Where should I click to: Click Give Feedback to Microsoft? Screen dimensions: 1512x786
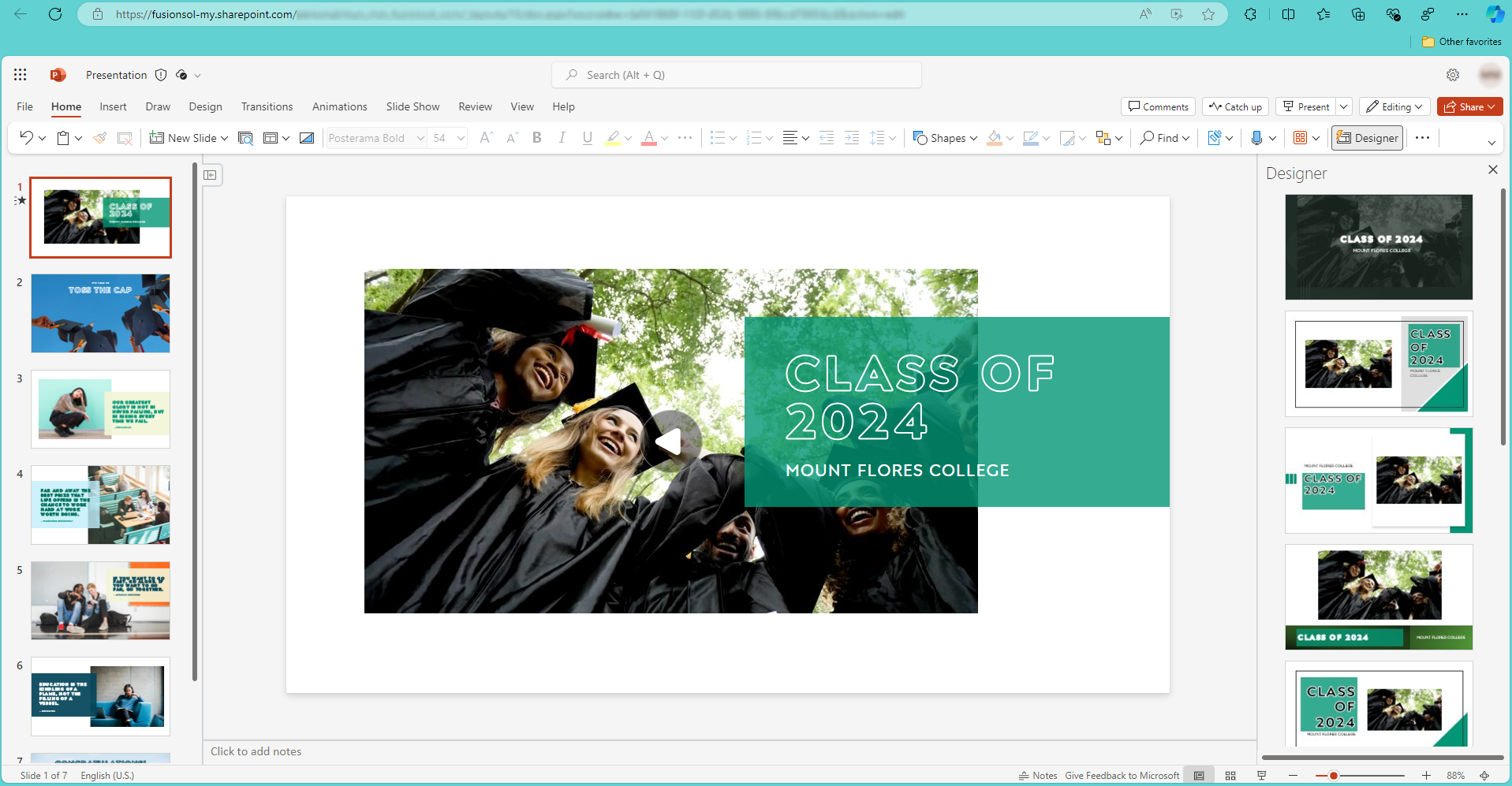coord(1122,776)
